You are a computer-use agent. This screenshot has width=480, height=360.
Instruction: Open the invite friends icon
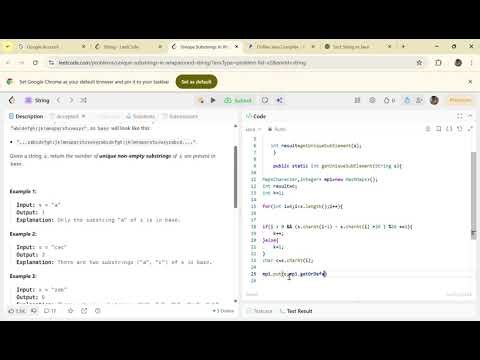[419, 100]
